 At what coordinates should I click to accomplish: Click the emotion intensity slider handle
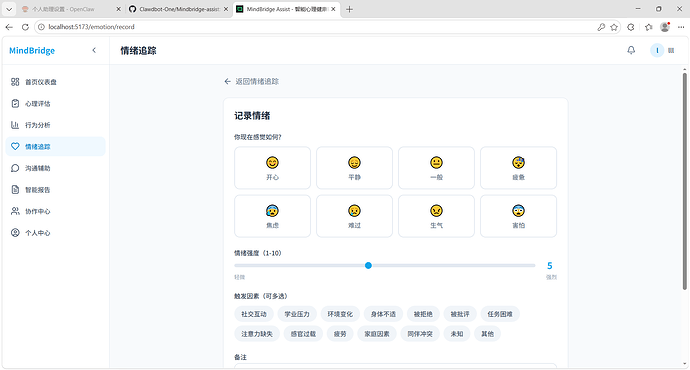click(x=368, y=265)
